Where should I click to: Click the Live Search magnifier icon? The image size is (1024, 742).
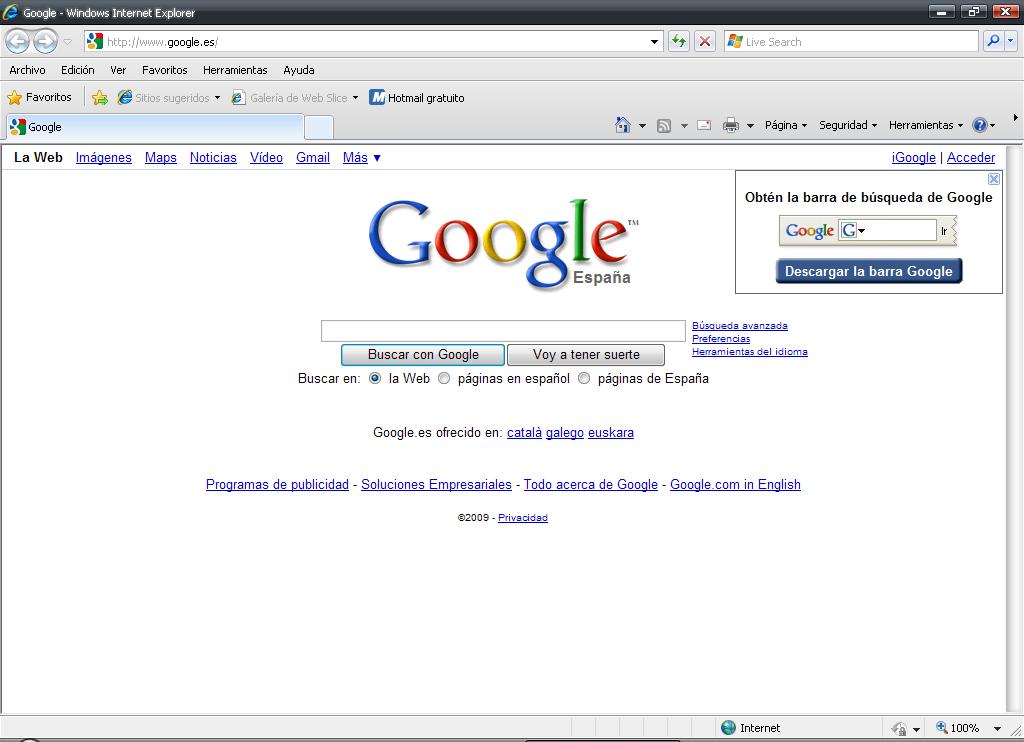(x=993, y=41)
